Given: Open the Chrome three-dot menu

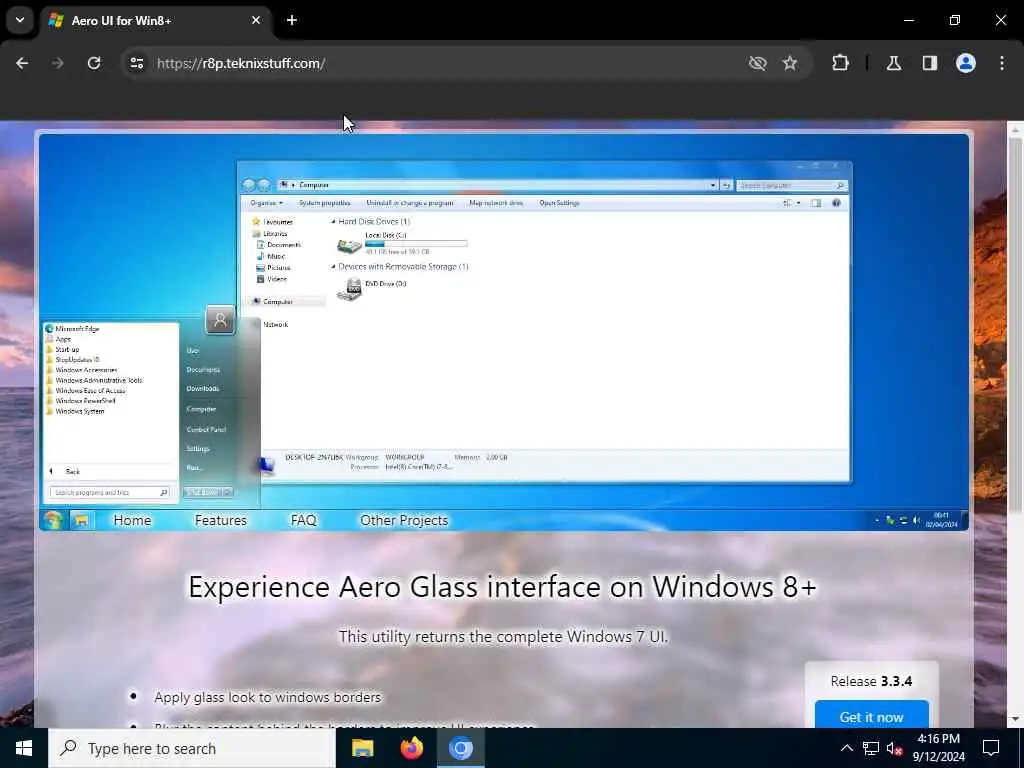Looking at the screenshot, I should point(1002,63).
